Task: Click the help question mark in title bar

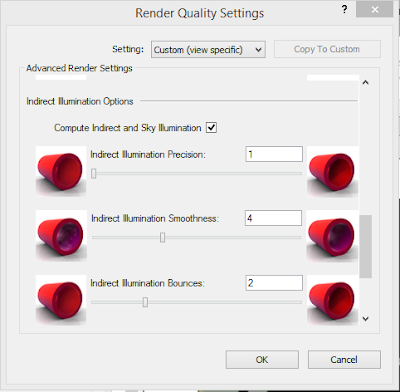Action: (344, 10)
